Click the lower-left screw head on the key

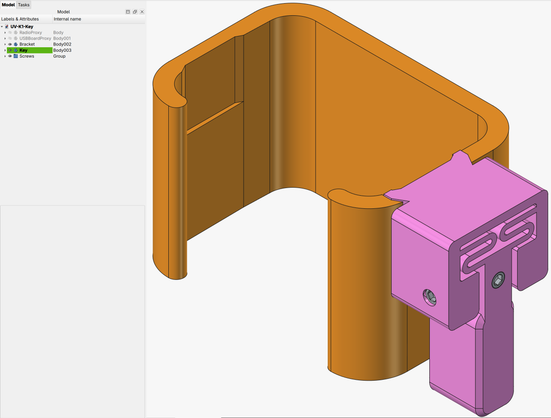[429, 297]
